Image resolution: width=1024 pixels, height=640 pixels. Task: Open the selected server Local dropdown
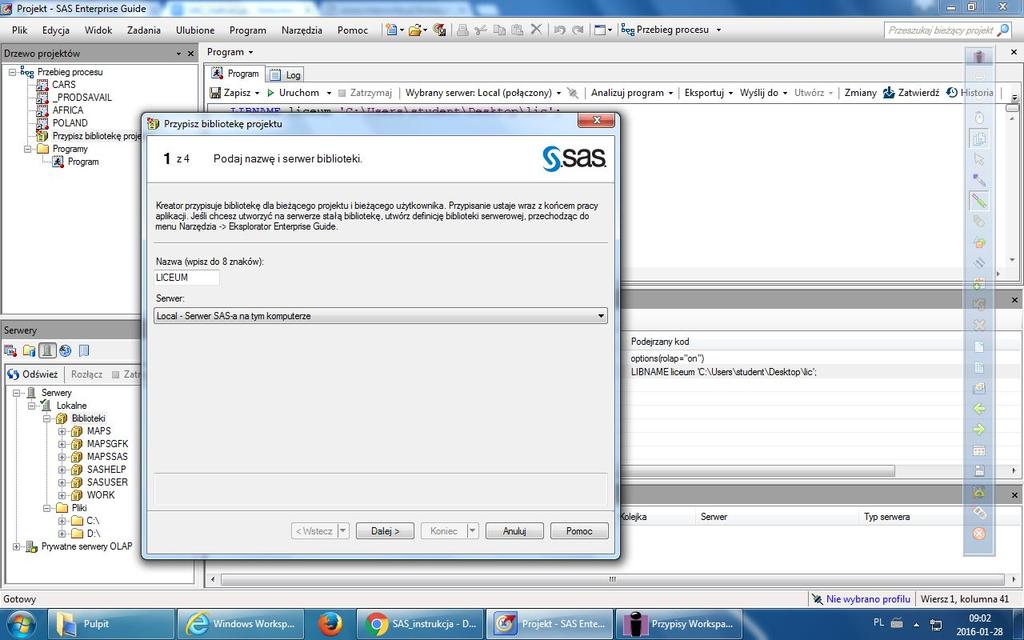click(558, 93)
